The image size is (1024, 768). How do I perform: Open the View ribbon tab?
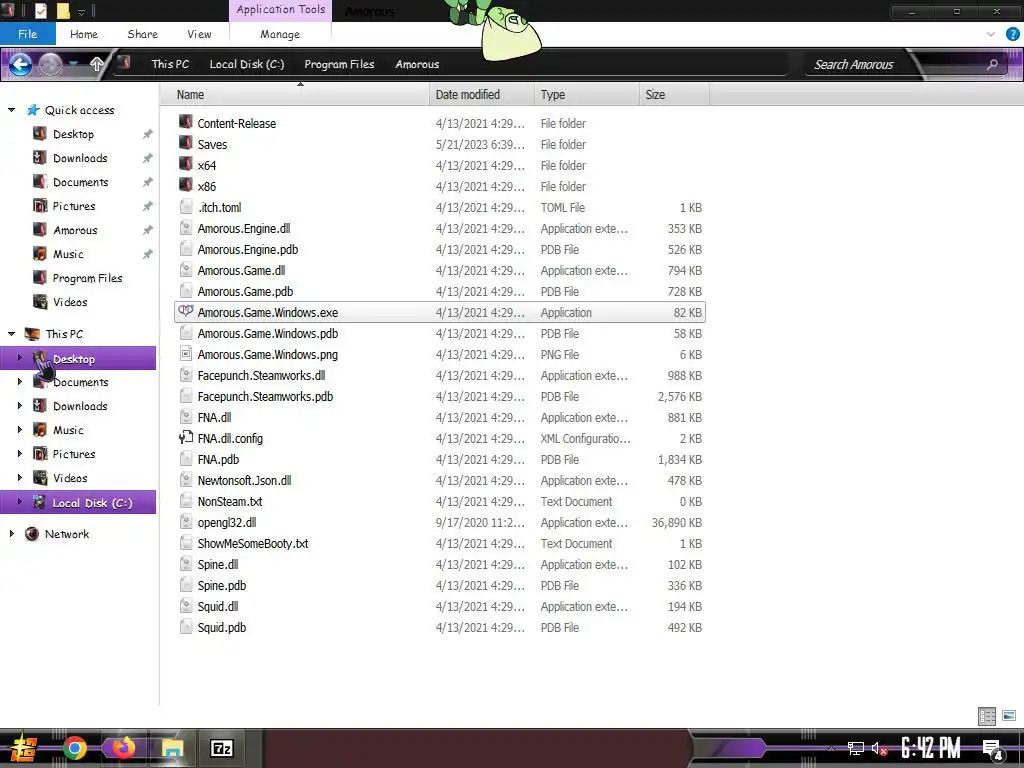199,34
